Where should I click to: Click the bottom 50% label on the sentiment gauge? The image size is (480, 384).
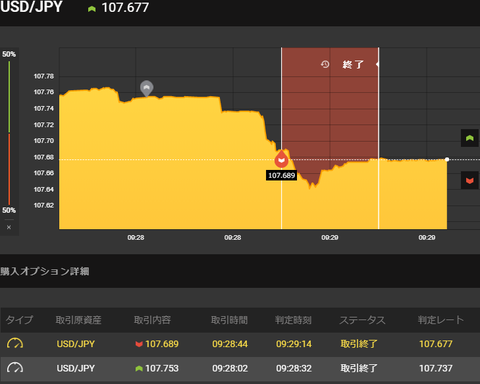click(9, 210)
